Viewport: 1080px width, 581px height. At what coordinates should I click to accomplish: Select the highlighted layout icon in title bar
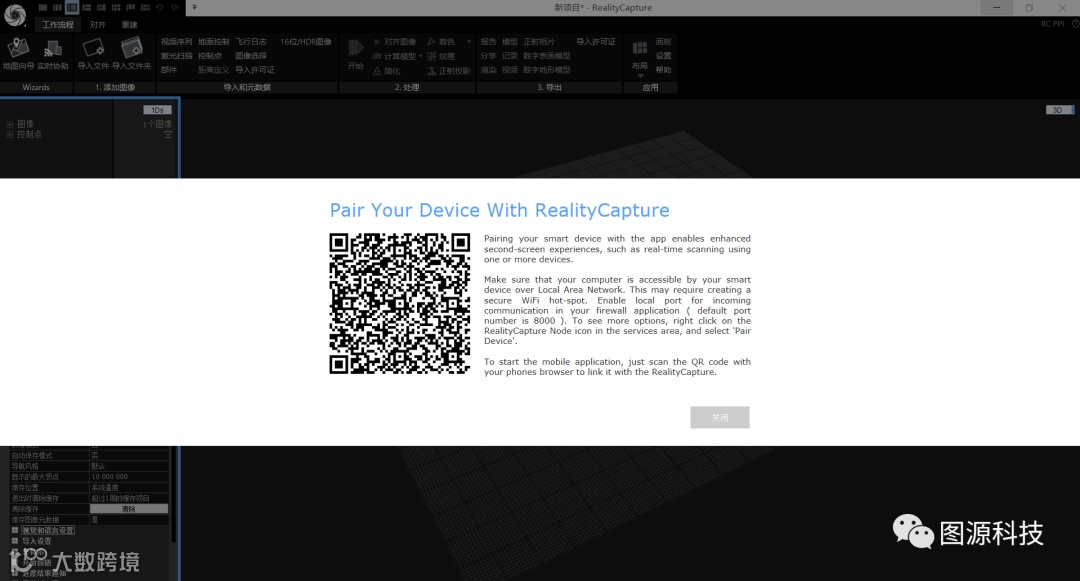[x=72, y=8]
